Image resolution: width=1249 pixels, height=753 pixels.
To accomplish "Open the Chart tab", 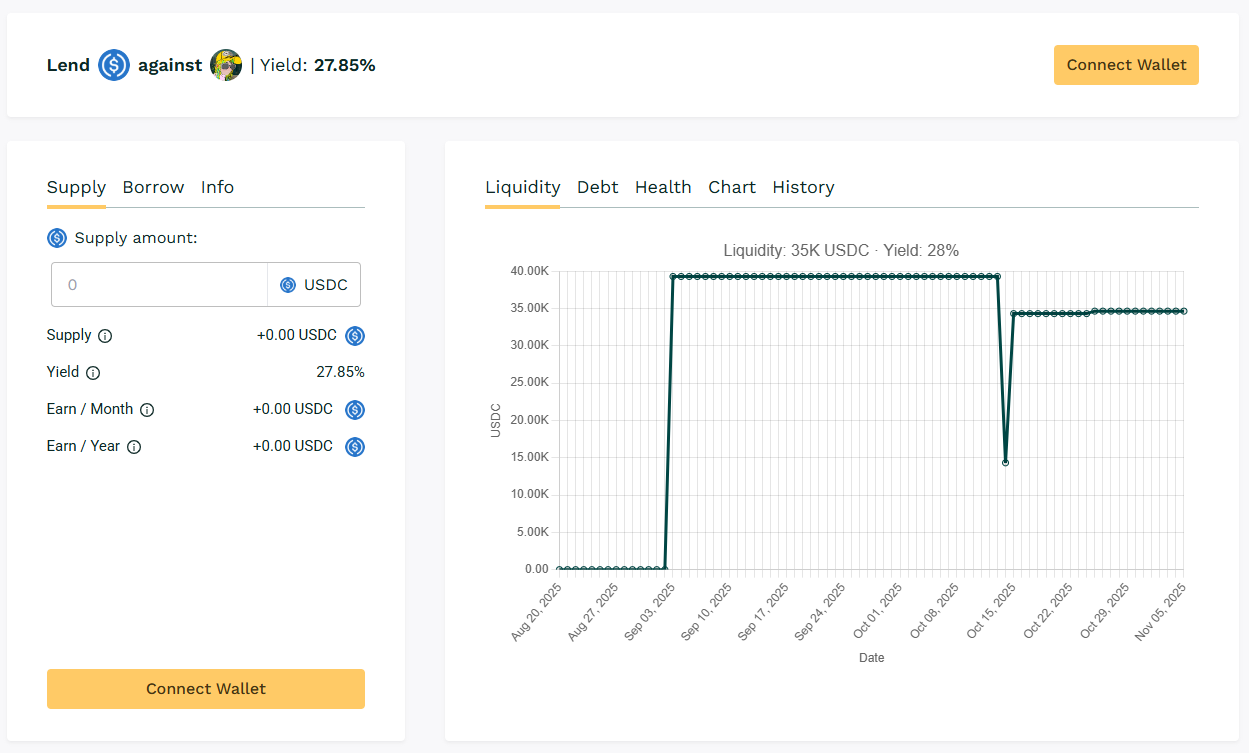I will 732,187.
